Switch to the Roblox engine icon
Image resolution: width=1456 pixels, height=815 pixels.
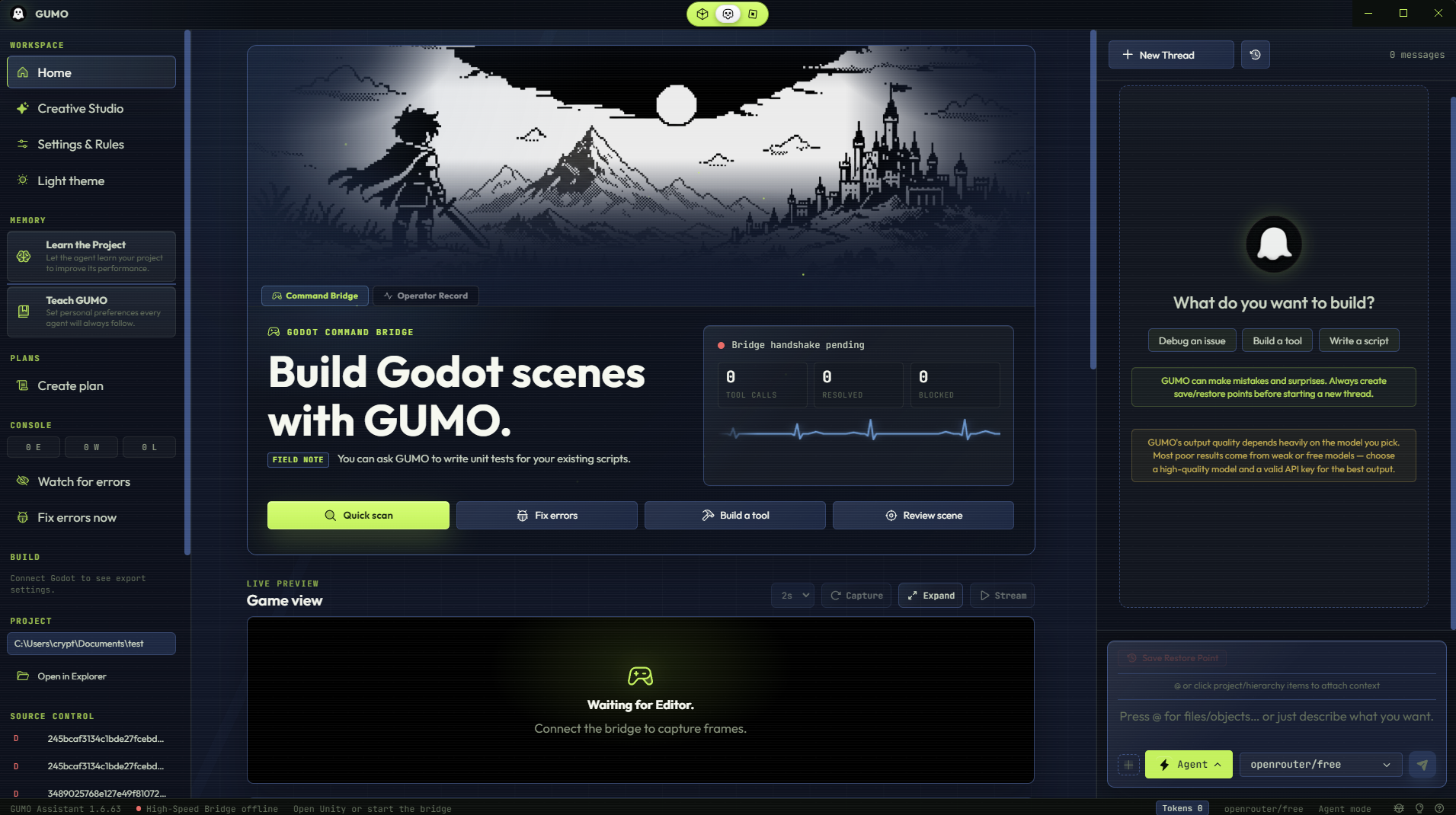[x=753, y=14]
